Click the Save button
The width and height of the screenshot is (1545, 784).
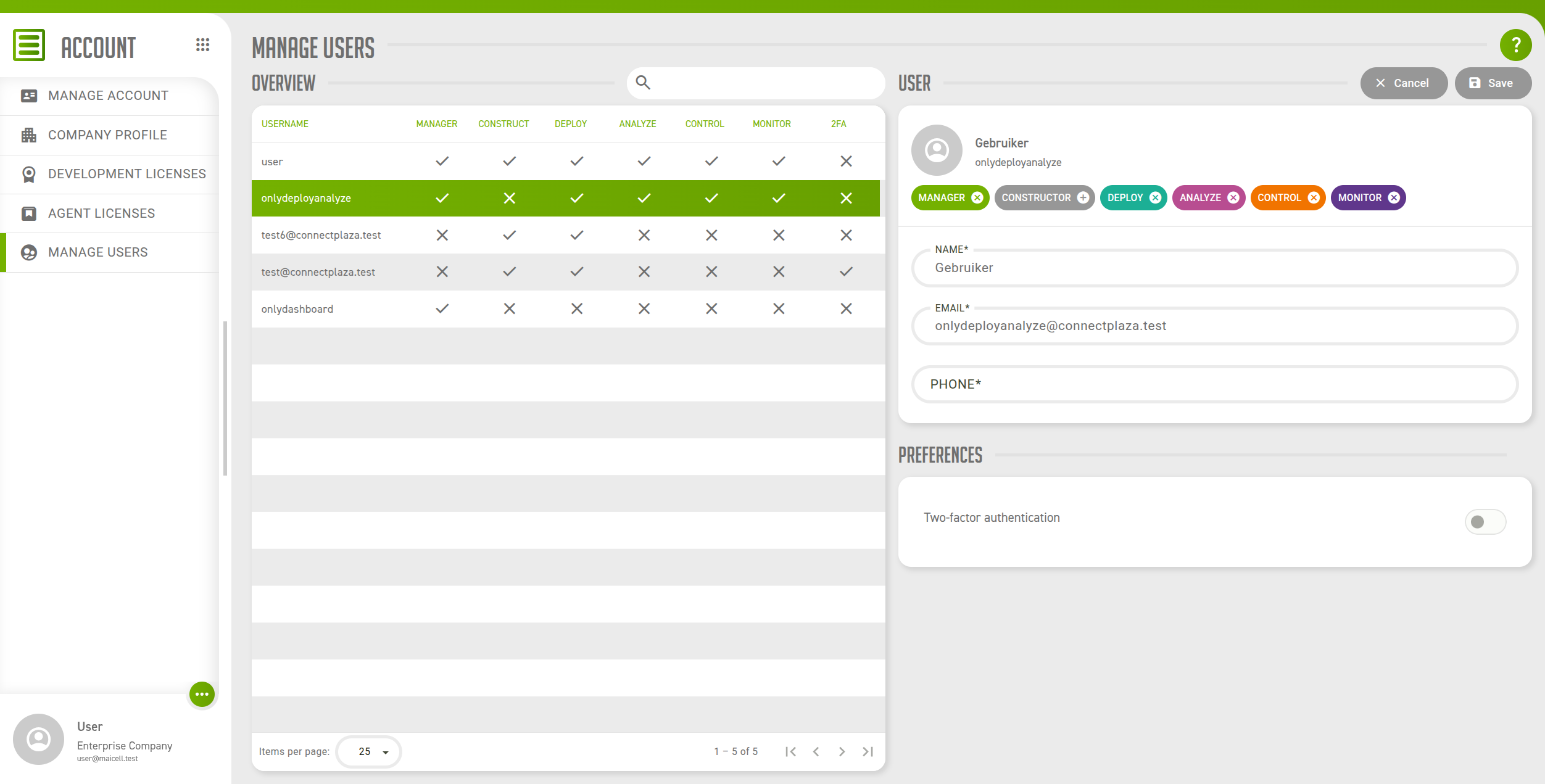pos(1493,83)
